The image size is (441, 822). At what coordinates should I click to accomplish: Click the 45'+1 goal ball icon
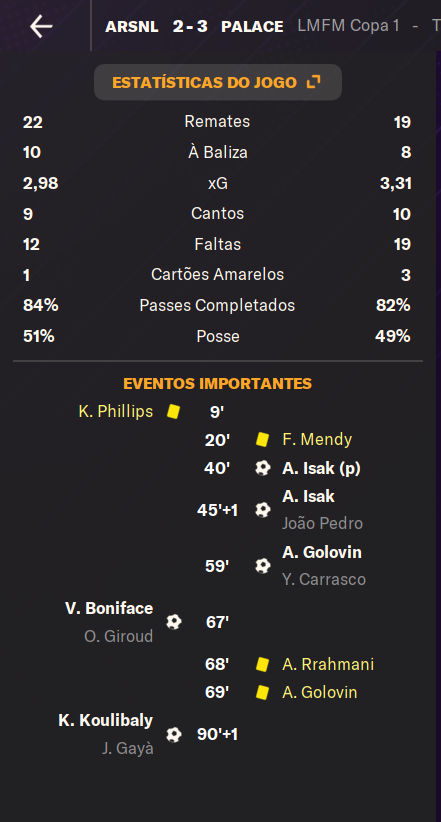[263, 510]
